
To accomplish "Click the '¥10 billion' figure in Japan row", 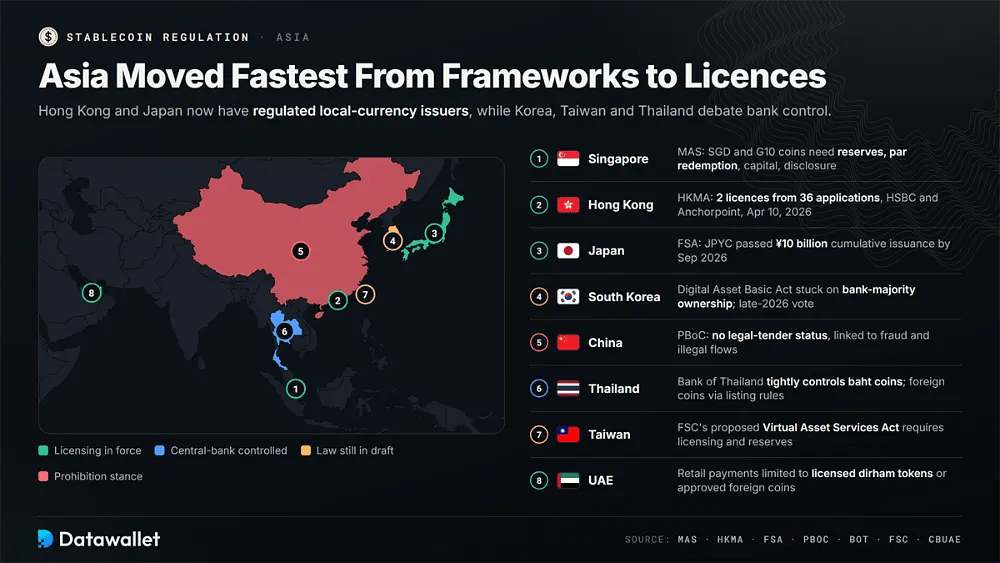I will click(x=801, y=244).
